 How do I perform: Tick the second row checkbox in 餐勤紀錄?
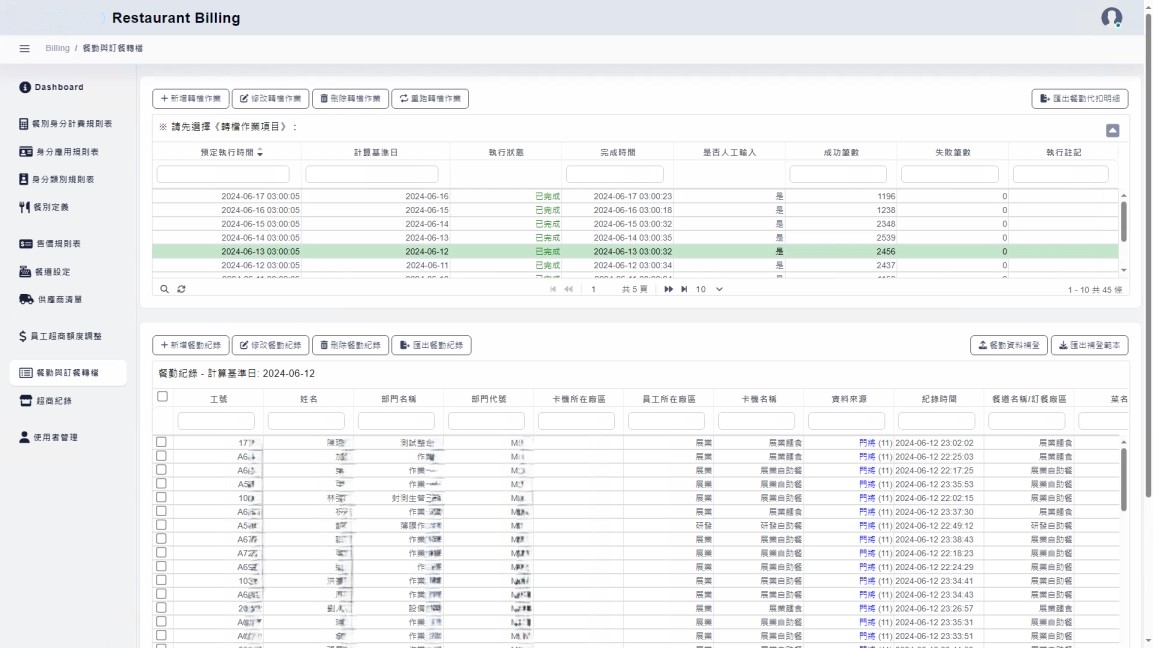click(161, 455)
